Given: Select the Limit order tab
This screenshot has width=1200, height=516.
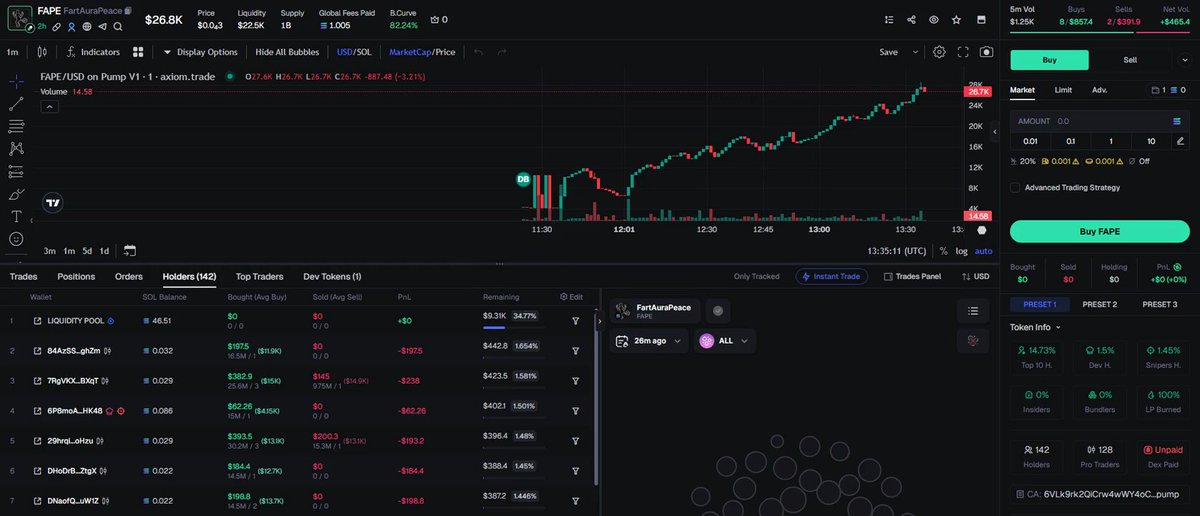Looking at the screenshot, I should pos(1063,90).
